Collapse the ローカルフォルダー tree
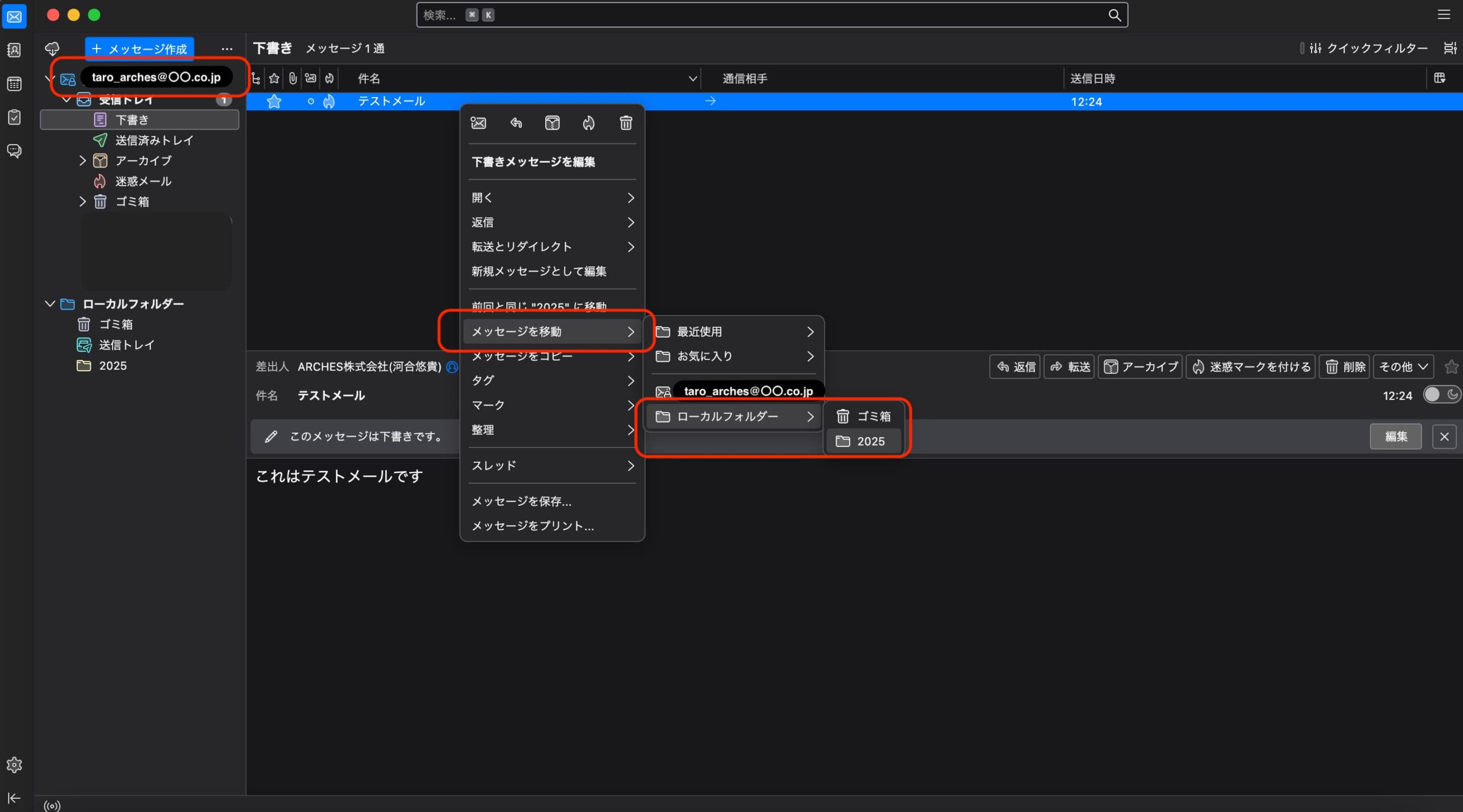Screen dimensions: 1463x812 click(50, 304)
